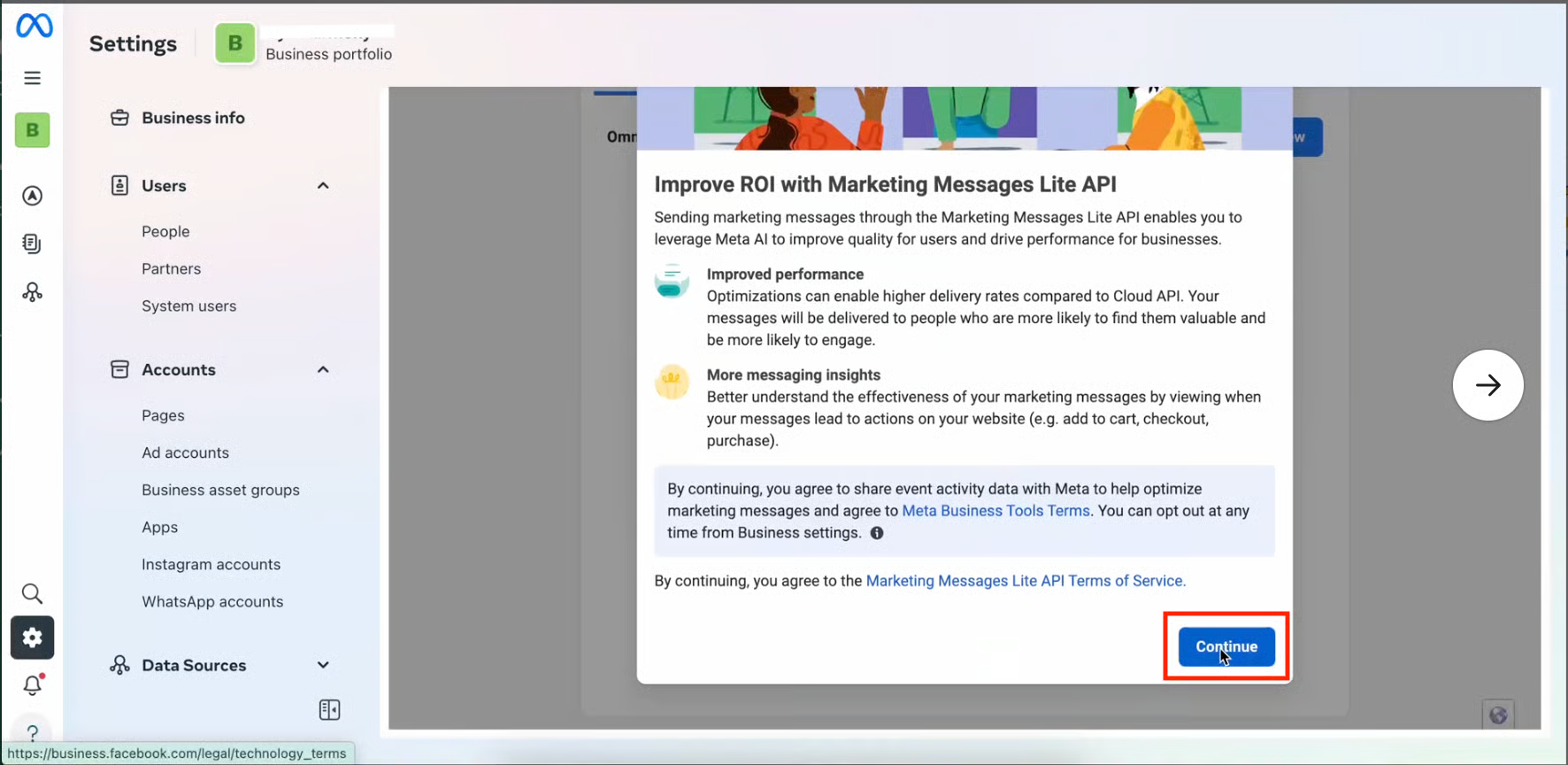1568x765 pixels.
Task: Toggle the sidebar collapse panel icon
Action: (329, 710)
